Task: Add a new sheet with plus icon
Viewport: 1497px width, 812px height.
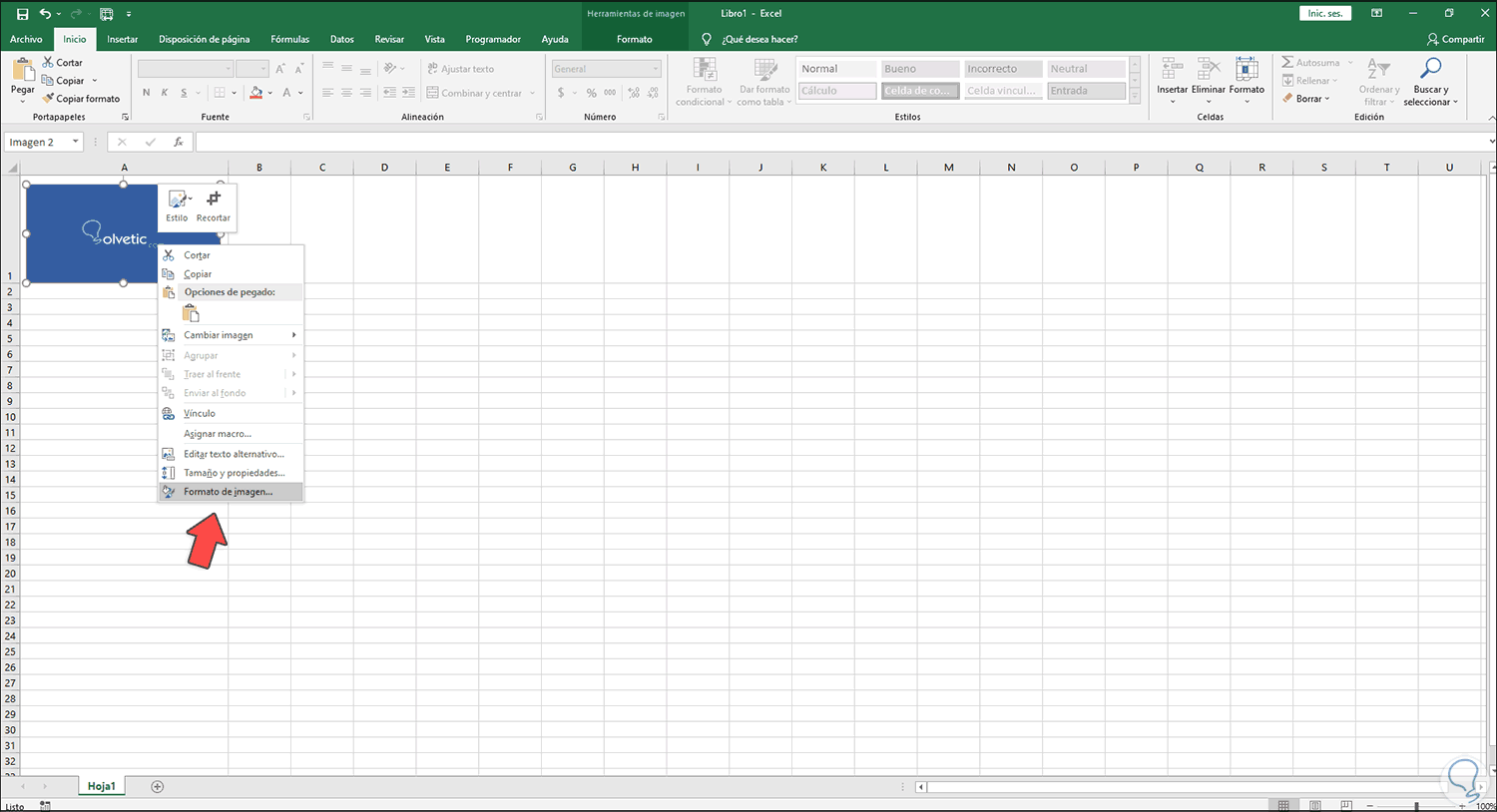Action: click(x=157, y=786)
